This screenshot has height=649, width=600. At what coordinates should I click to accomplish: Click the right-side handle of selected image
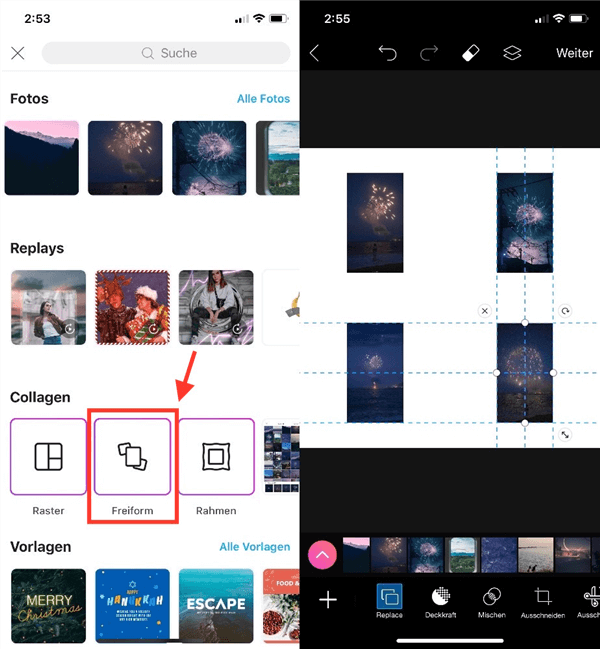pyautogui.click(x=553, y=373)
